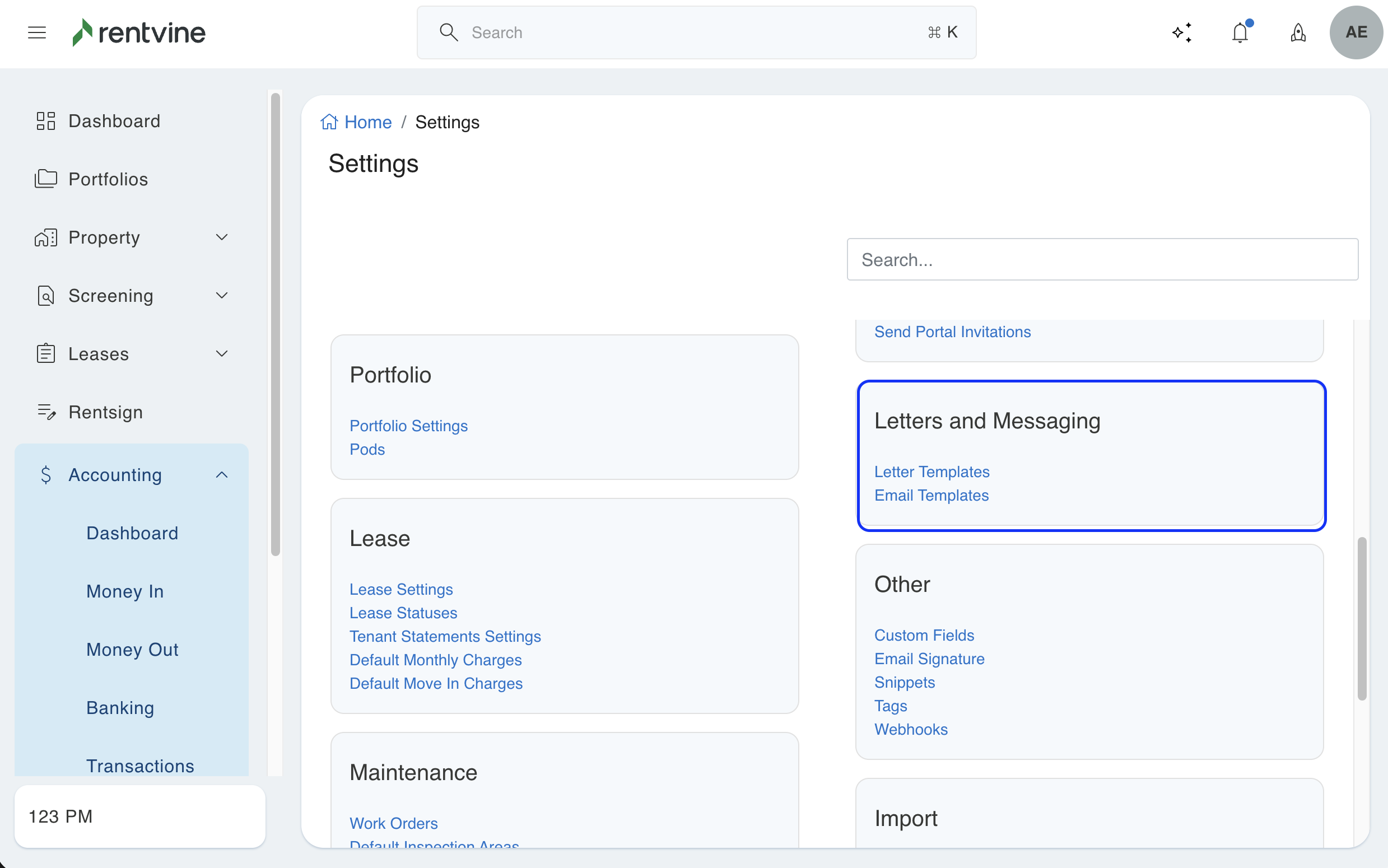Open the Letter Templates link
The height and width of the screenshot is (868, 1388).
931,472
